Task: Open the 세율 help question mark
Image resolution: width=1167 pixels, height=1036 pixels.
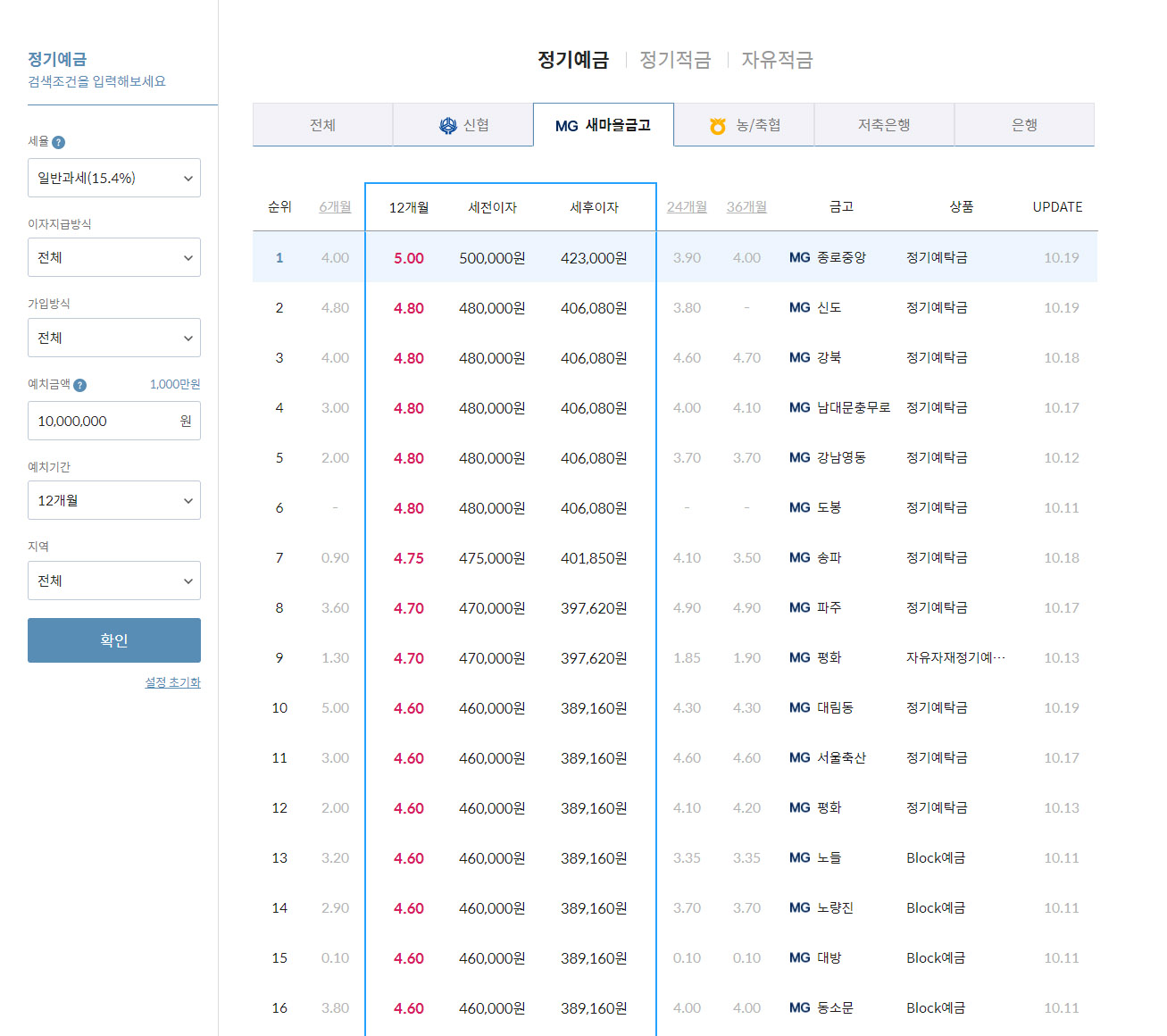Action: tap(59, 141)
